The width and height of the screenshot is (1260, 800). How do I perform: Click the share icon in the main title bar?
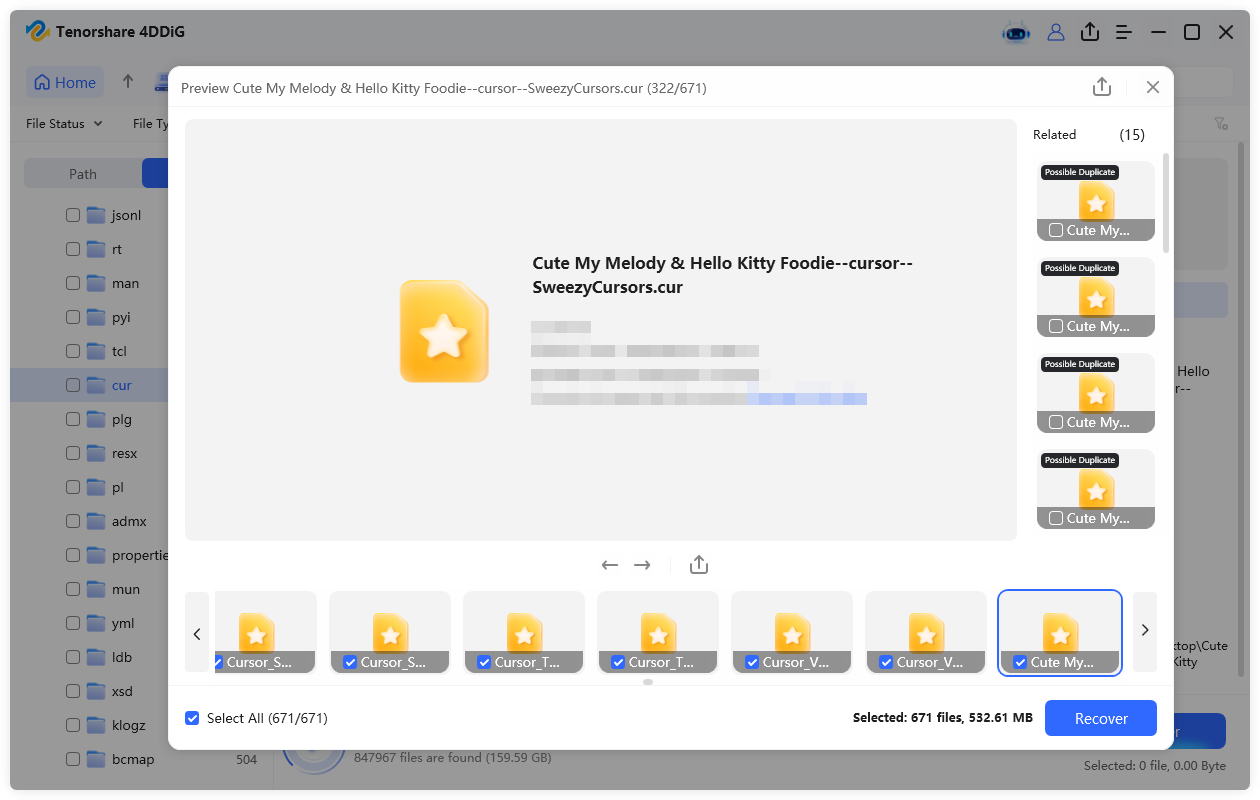(1090, 32)
